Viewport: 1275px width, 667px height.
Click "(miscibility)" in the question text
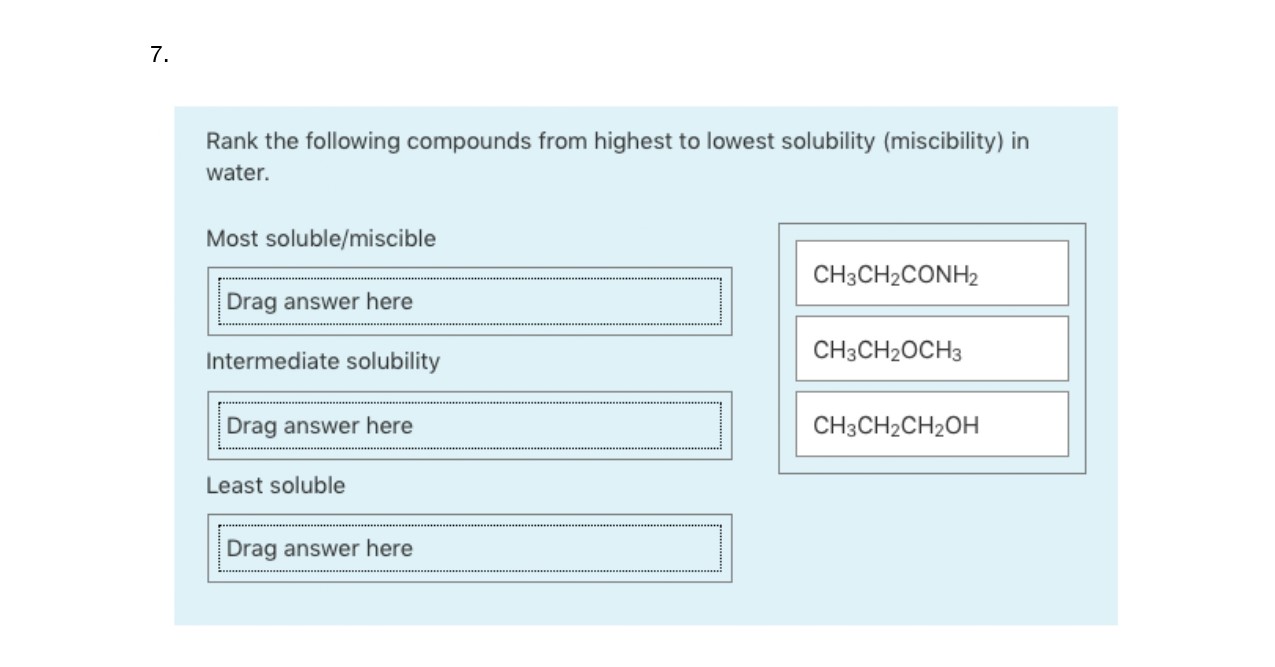[944, 141]
